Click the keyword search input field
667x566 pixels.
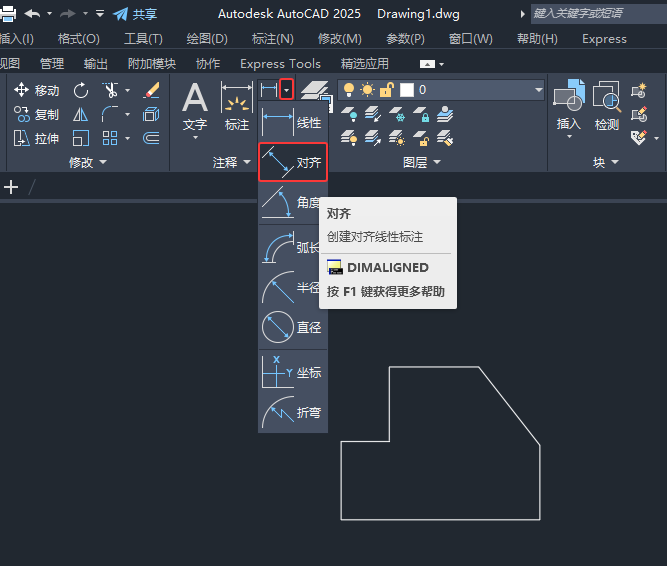599,14
